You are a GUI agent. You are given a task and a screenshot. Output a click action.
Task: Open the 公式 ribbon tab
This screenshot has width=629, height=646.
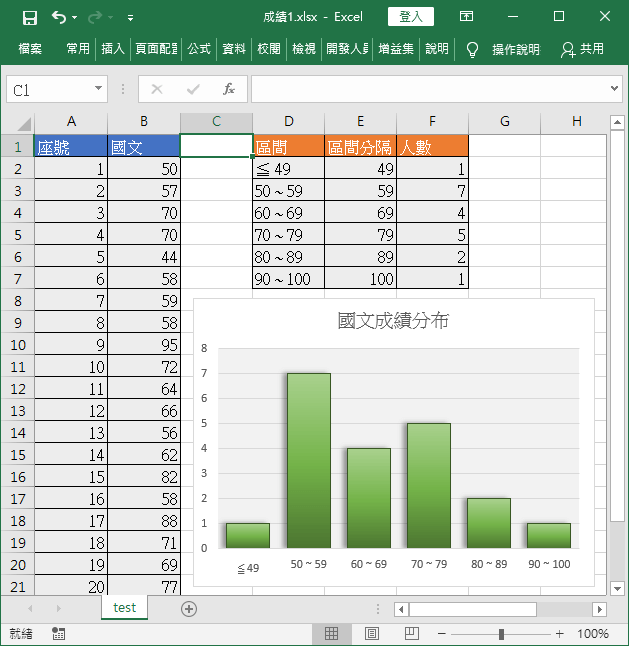[x=199, y=49]
